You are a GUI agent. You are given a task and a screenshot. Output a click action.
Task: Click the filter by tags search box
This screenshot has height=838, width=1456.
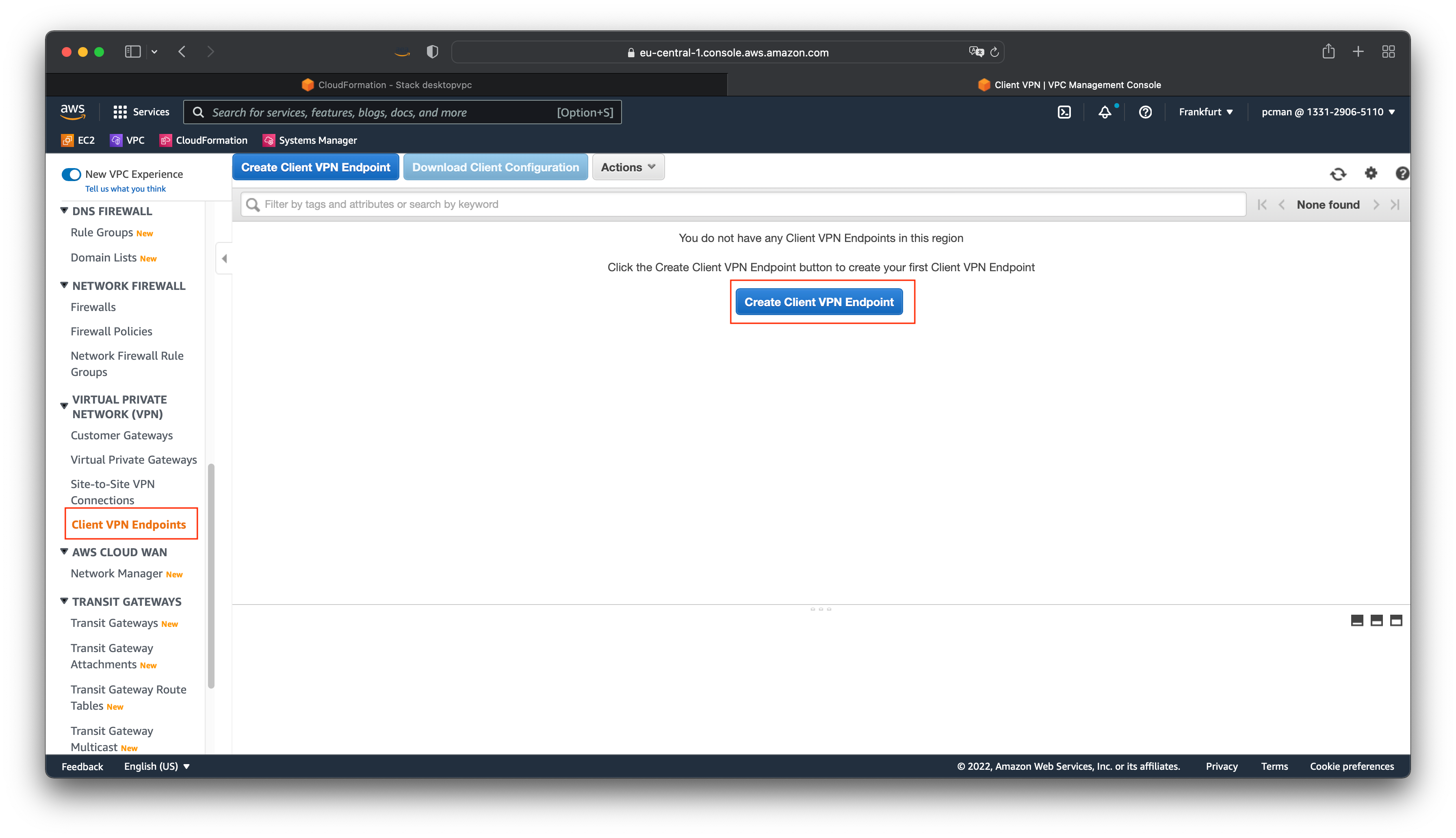click(743, 204)
